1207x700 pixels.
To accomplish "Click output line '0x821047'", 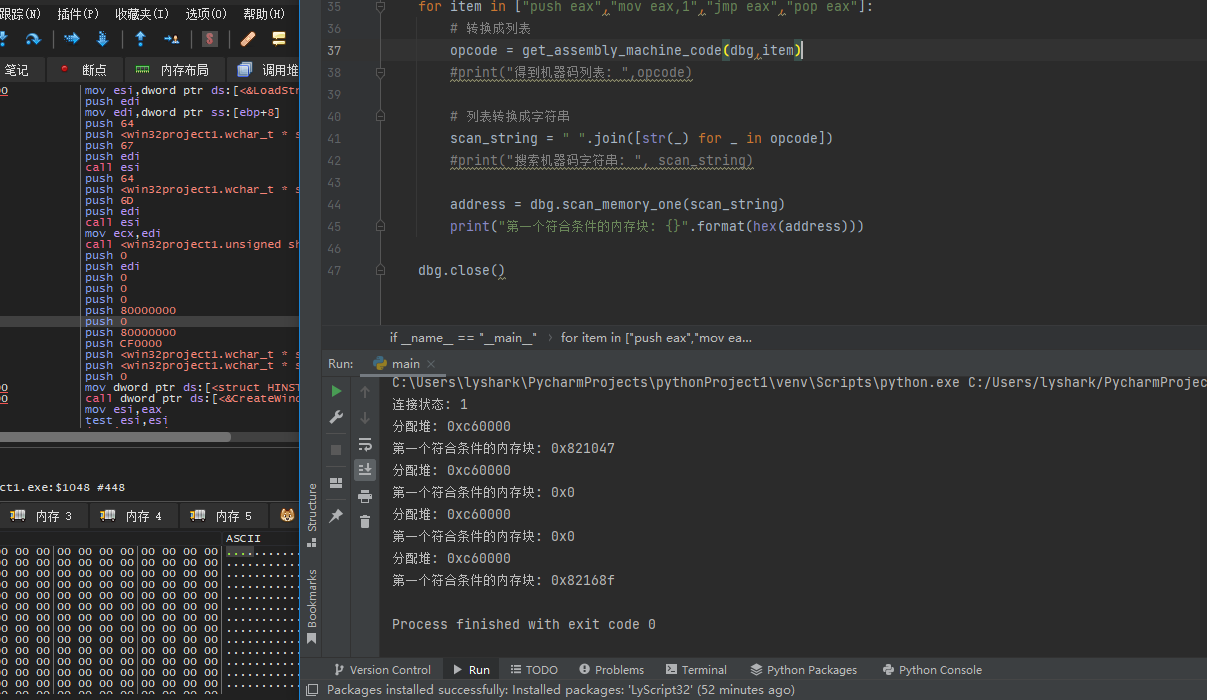I will pos(503,449).
